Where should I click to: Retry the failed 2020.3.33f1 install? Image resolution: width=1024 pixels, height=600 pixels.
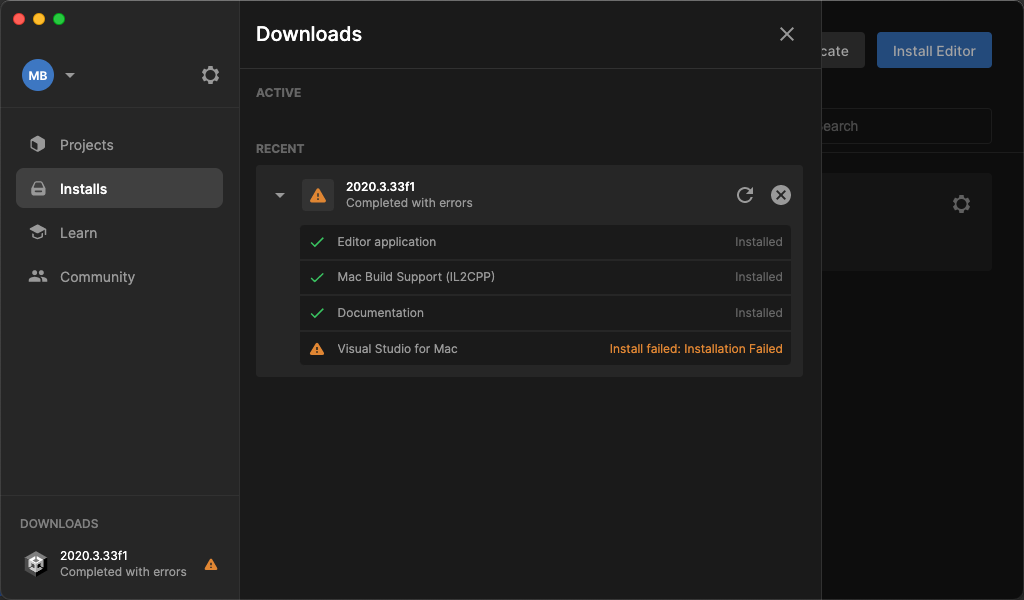click(x=745, y=195)
